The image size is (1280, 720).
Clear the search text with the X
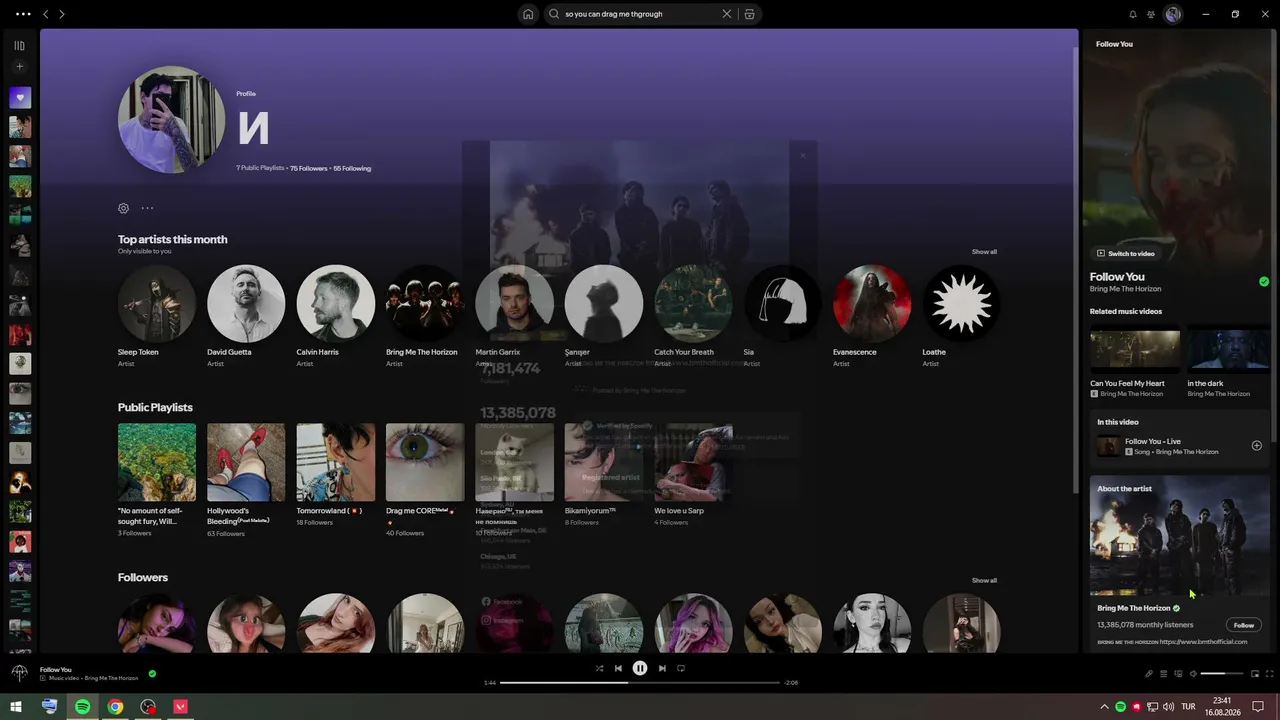[727, 14]
